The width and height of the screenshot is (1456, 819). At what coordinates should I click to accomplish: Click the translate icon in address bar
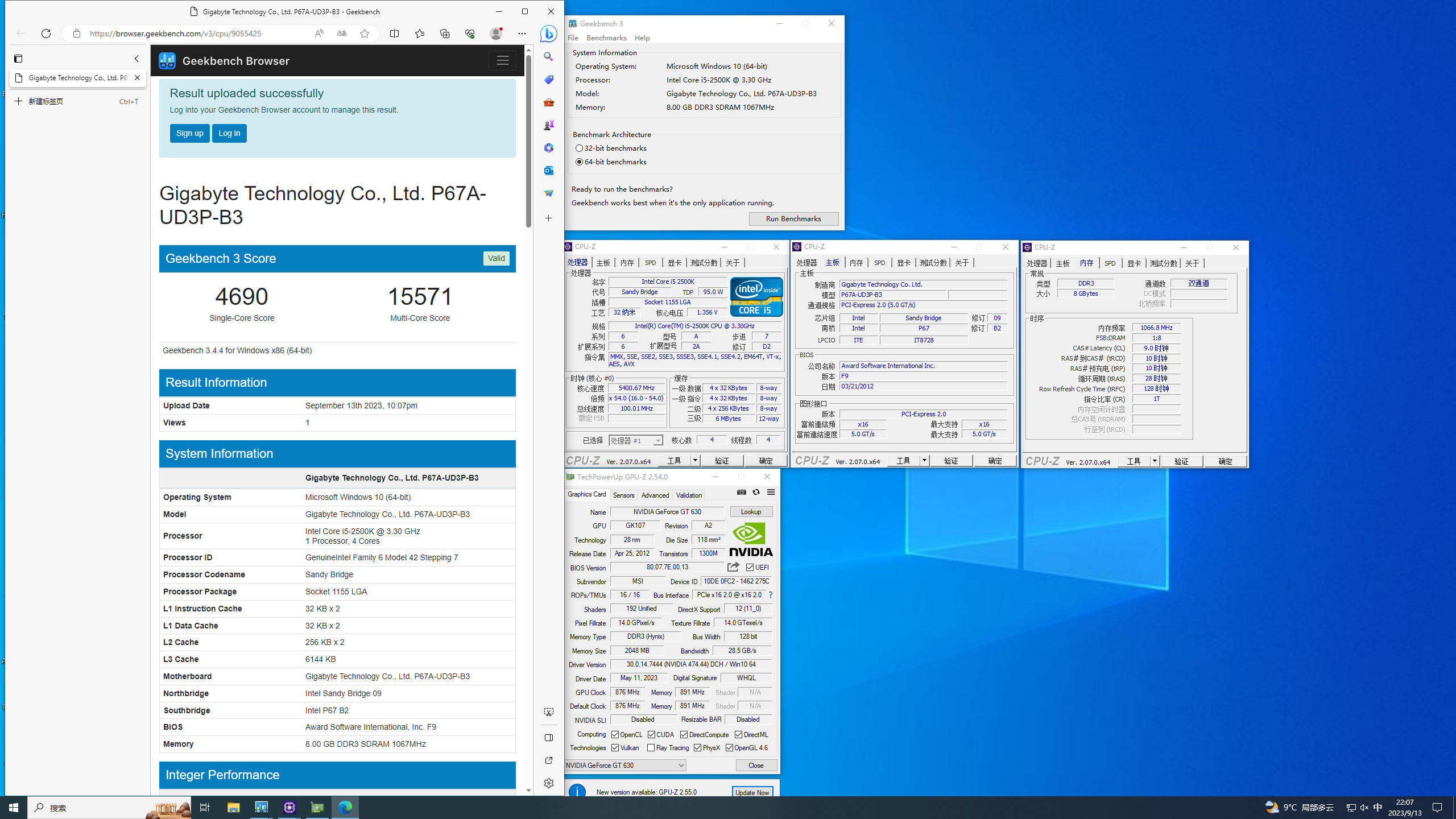coord(342,34)
